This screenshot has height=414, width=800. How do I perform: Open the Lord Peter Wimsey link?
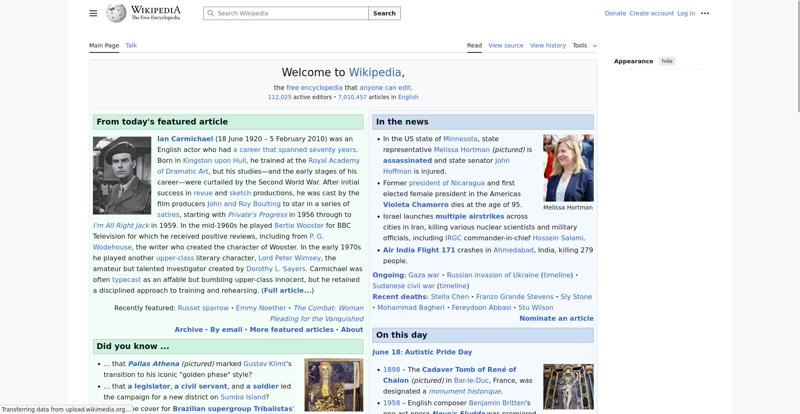[x=289, y=258]
